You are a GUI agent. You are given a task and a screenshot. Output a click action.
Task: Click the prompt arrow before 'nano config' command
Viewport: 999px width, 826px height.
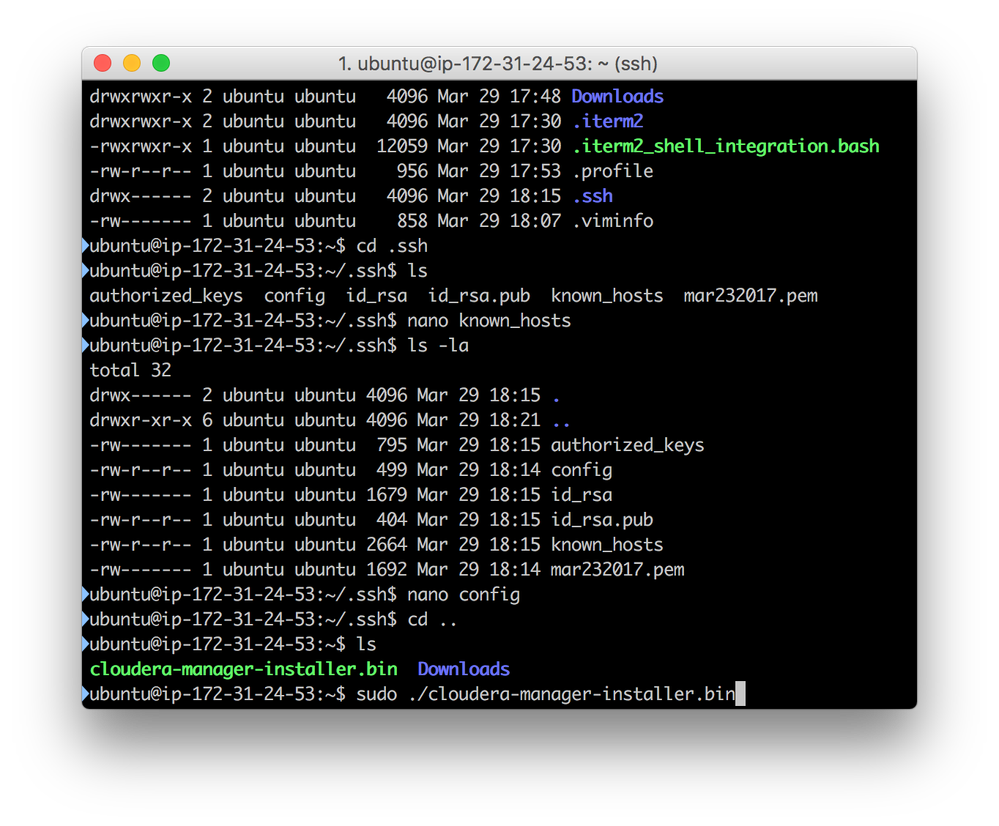(84, 594)
